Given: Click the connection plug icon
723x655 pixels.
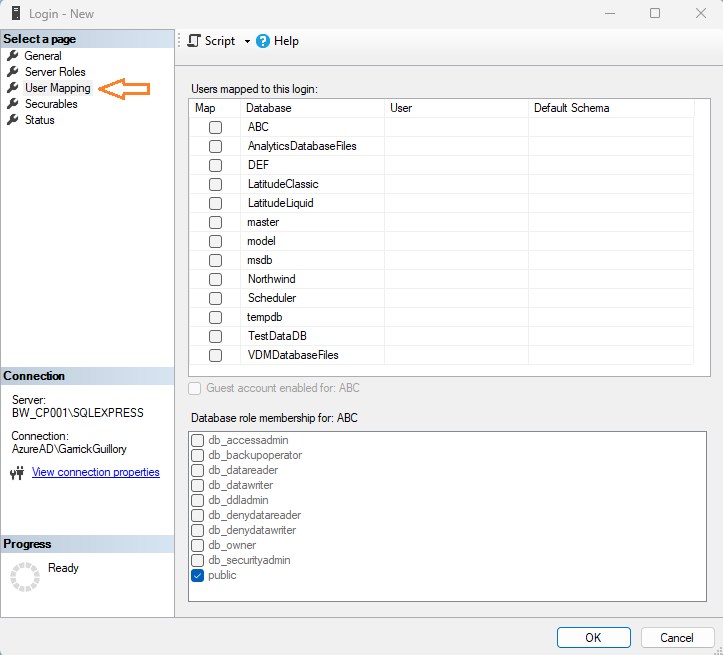Looking at the screenshot, I should click(x=17, y=472).
